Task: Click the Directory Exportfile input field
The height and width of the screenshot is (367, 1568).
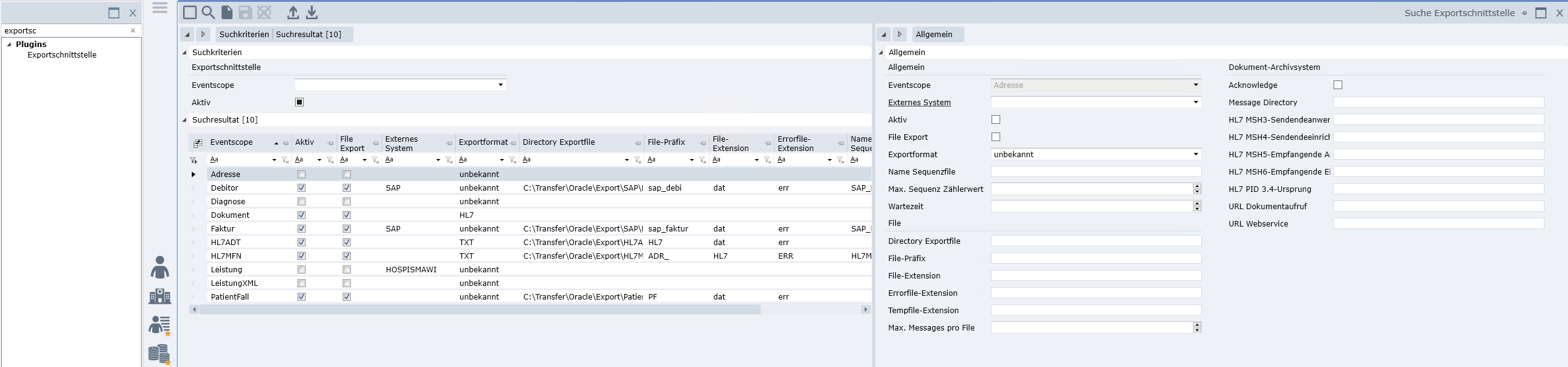Action: click(1095, 241)
